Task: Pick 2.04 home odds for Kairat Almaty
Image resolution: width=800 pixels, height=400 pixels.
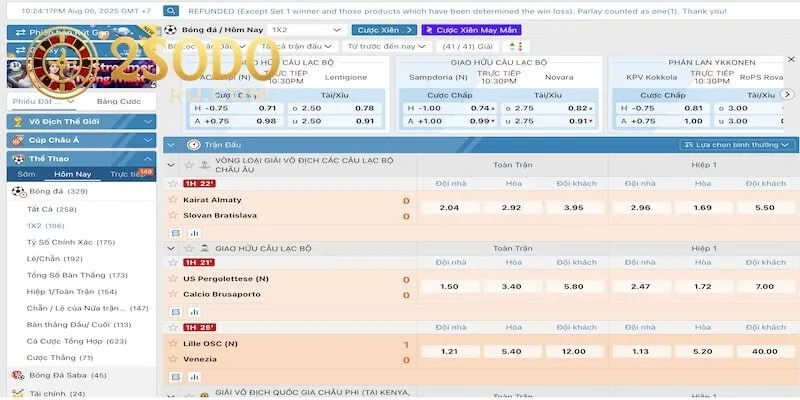Action: coord(449,207)
